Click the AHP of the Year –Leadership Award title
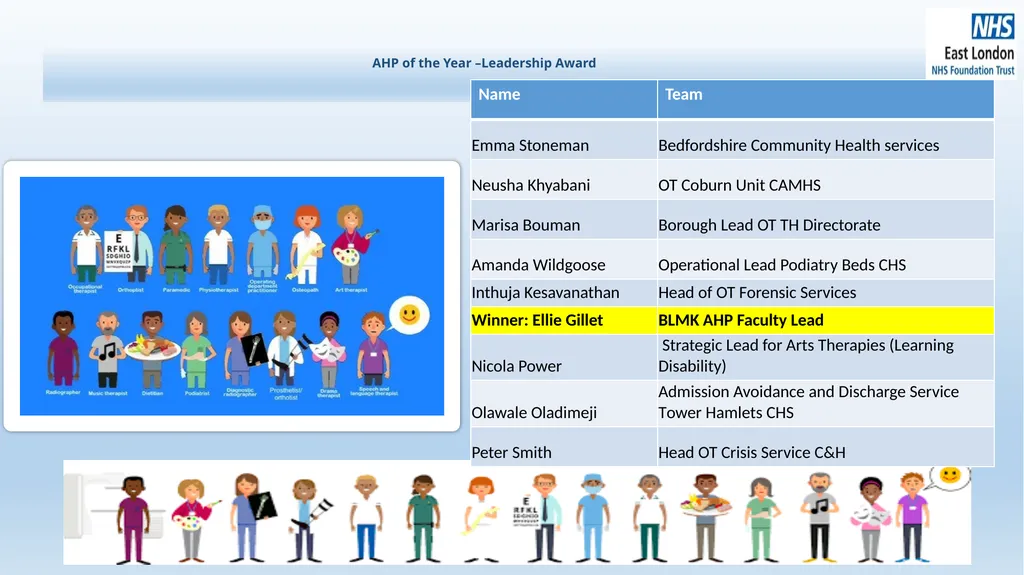 [484, 63]
